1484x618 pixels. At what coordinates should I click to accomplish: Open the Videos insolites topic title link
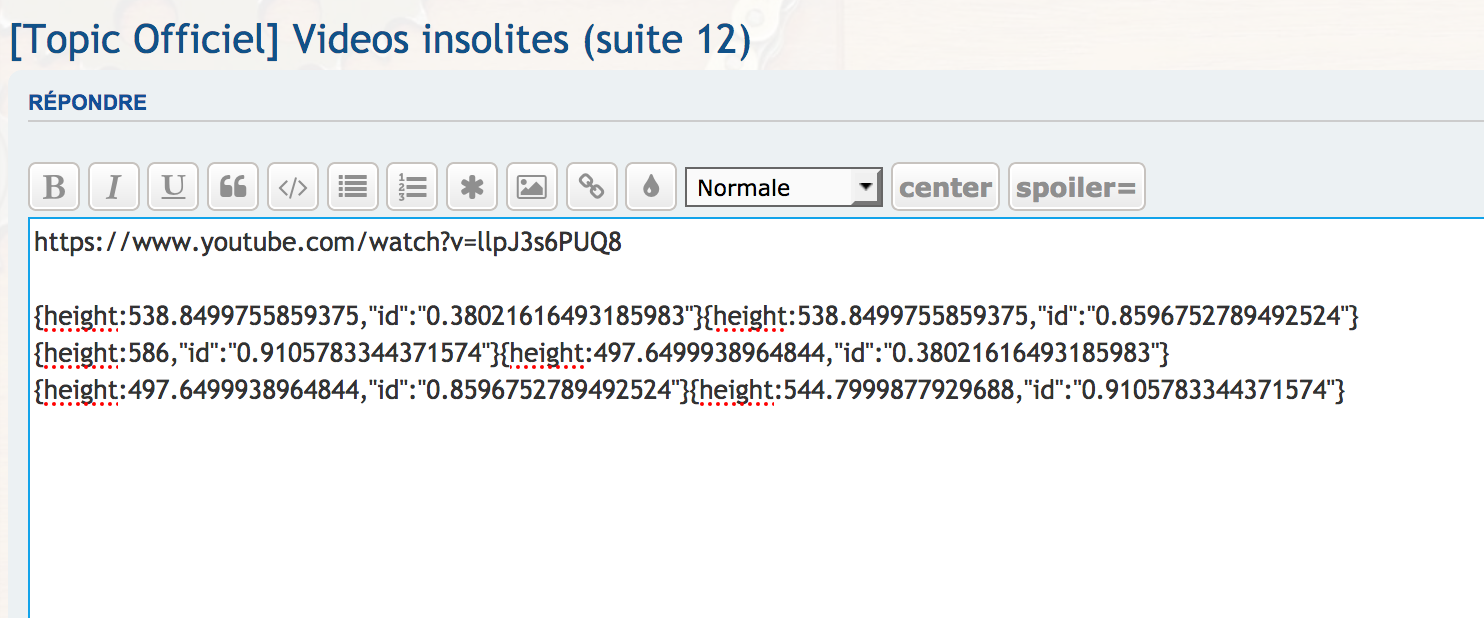click(x=380, y=40)
